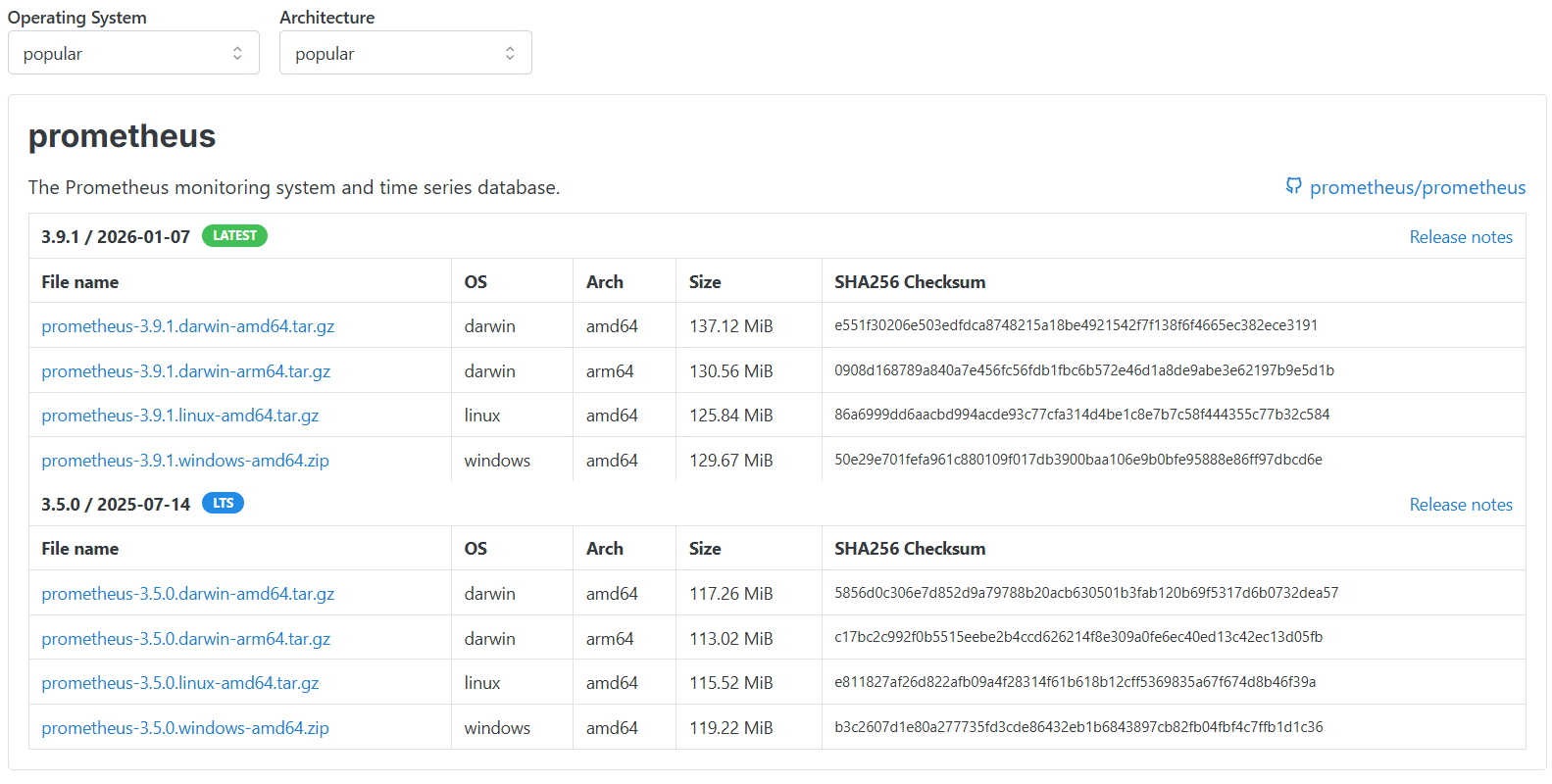This screenshot has height=784, width=1552.
Task: Open the Operating System dropdown
Action: pyautogui.click(x=133, y=53)
